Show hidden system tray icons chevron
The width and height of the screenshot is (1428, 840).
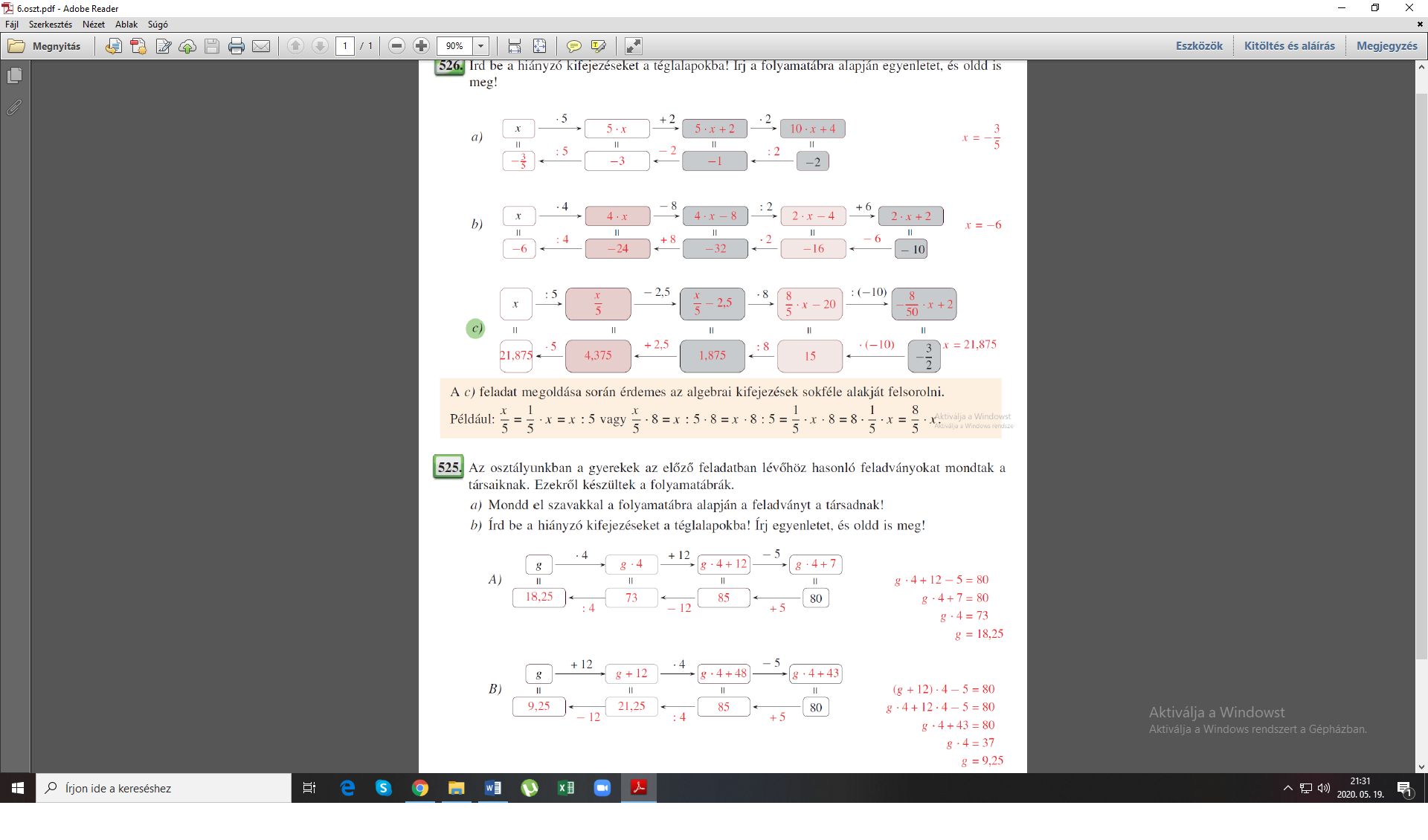[x=1287, y=788]
